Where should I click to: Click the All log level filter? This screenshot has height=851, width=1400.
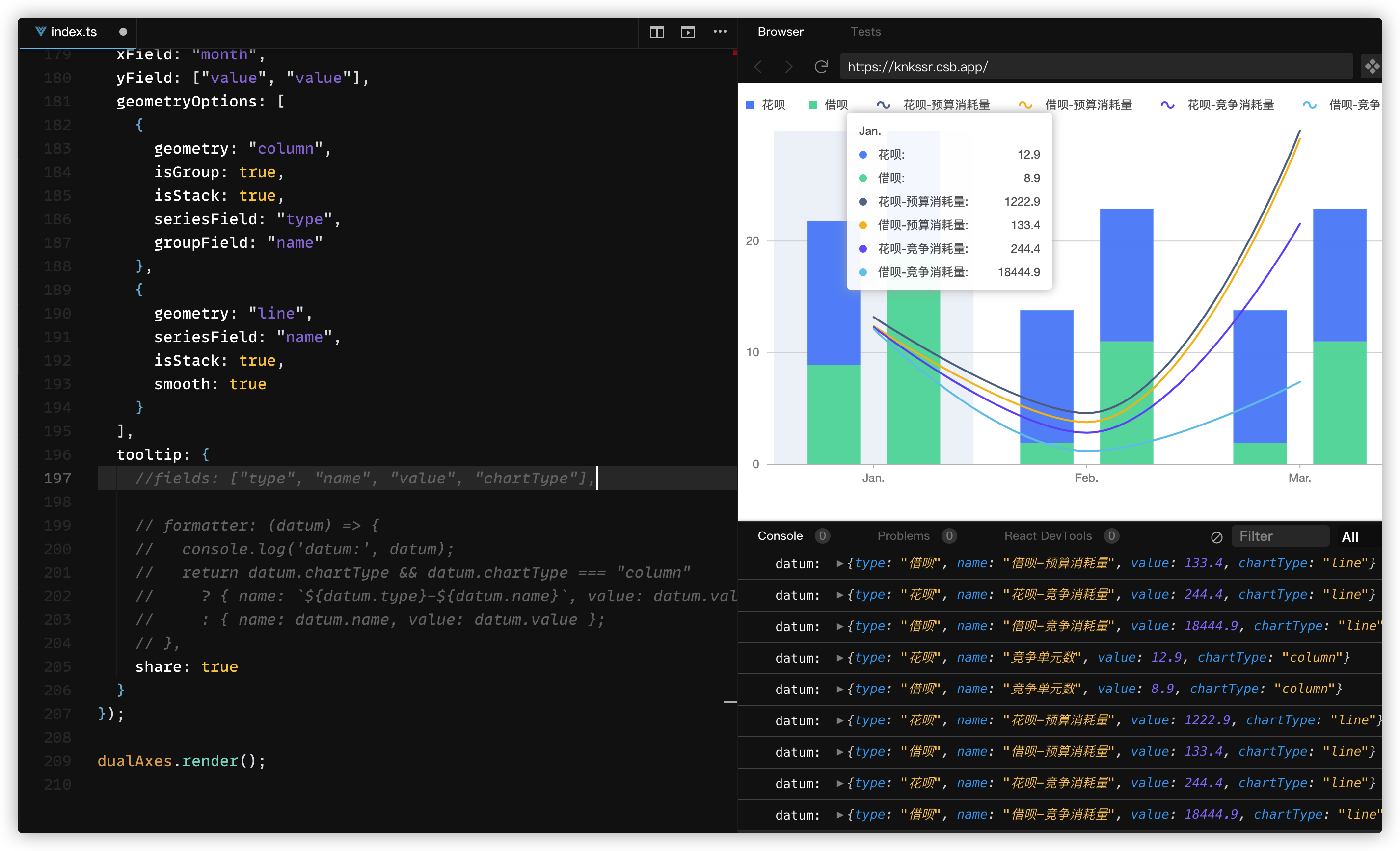1349,537
